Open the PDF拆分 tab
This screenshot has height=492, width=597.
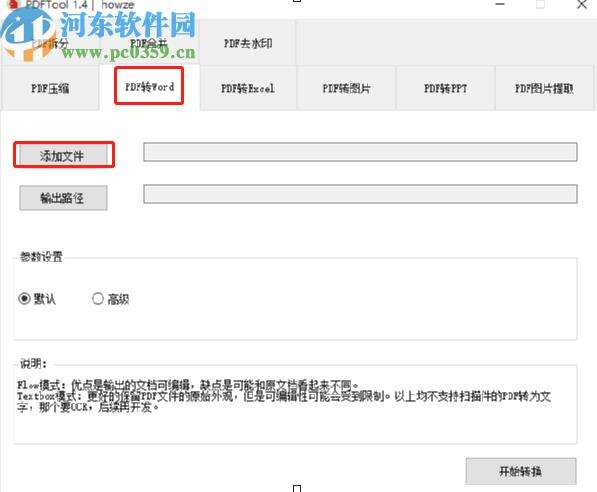[x=50, y=43]
